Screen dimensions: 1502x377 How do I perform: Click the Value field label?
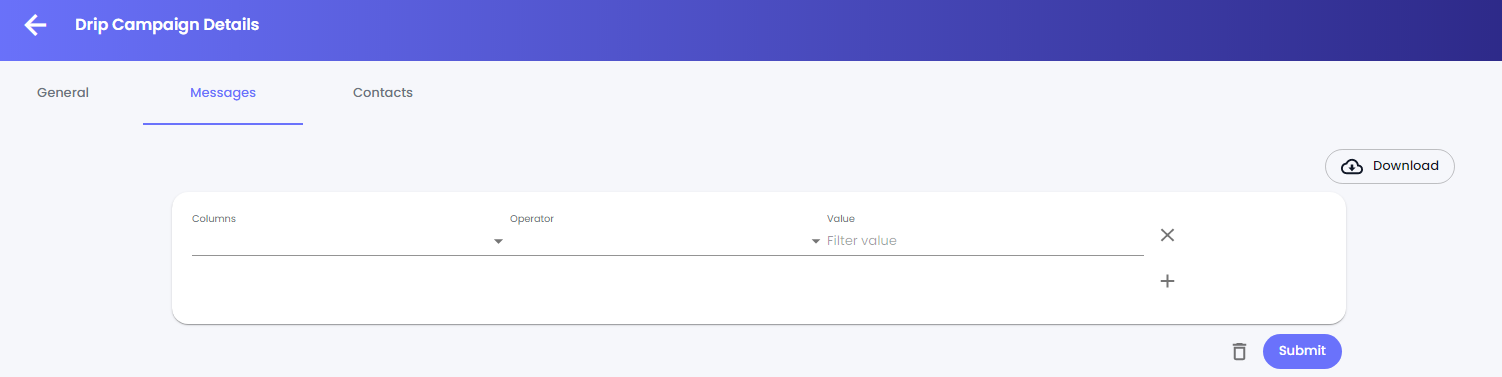coord(841,218)
